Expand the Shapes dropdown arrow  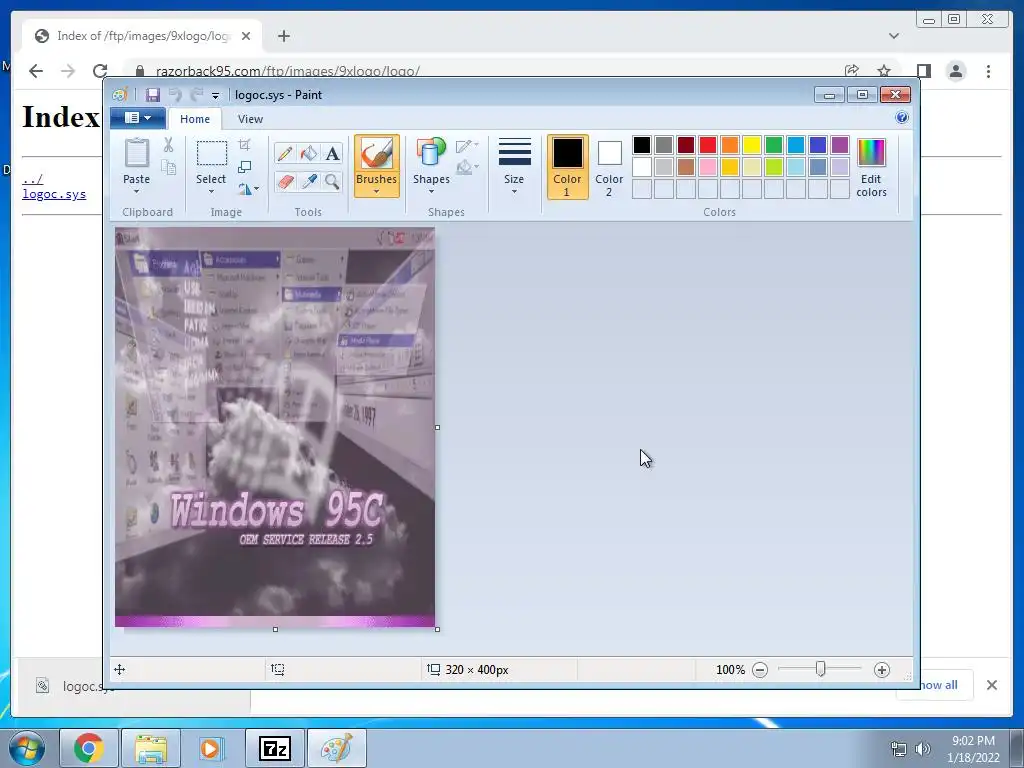[431, 191]
